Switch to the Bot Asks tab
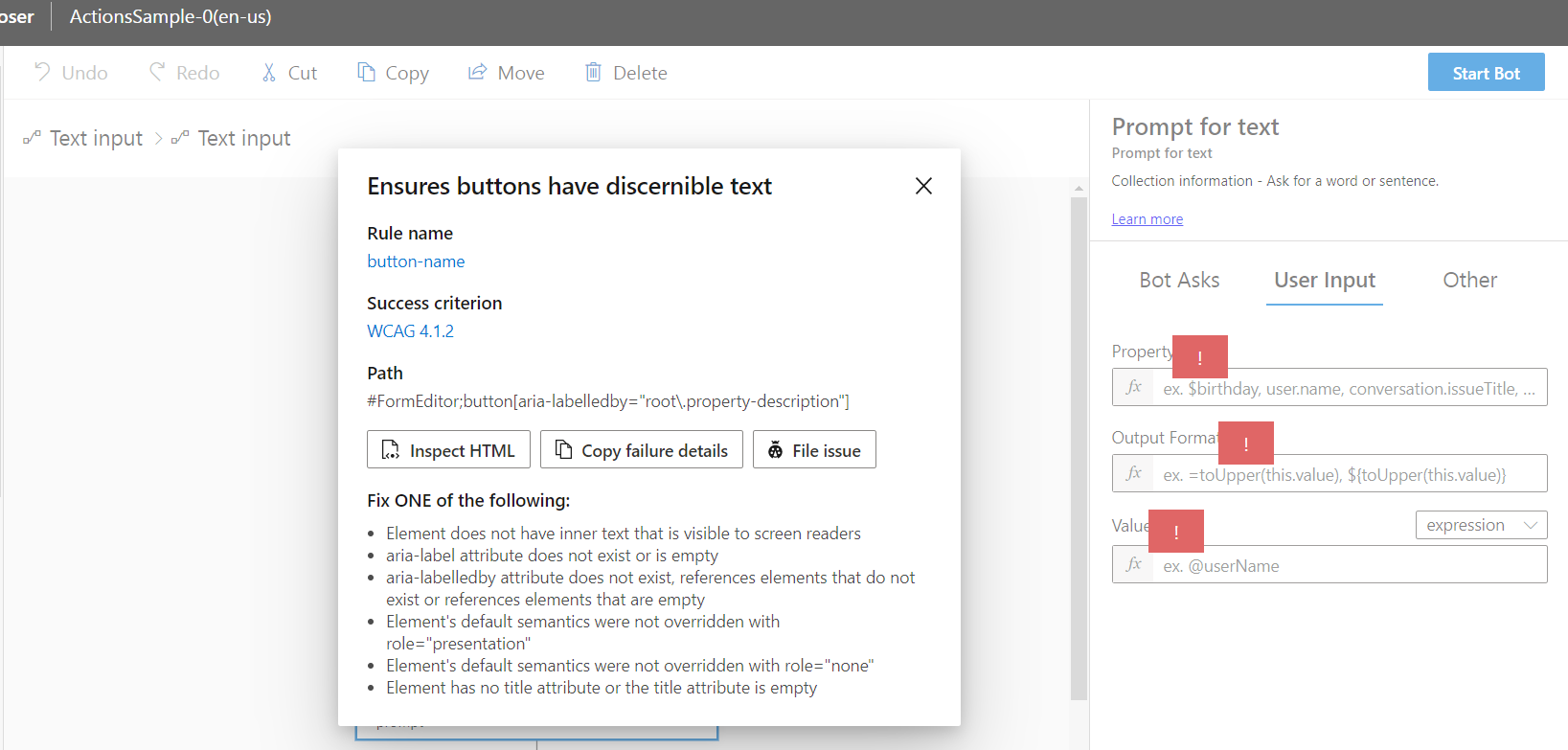The width and height of the screenshot is (1568, 750). (x=1179, y=281)
